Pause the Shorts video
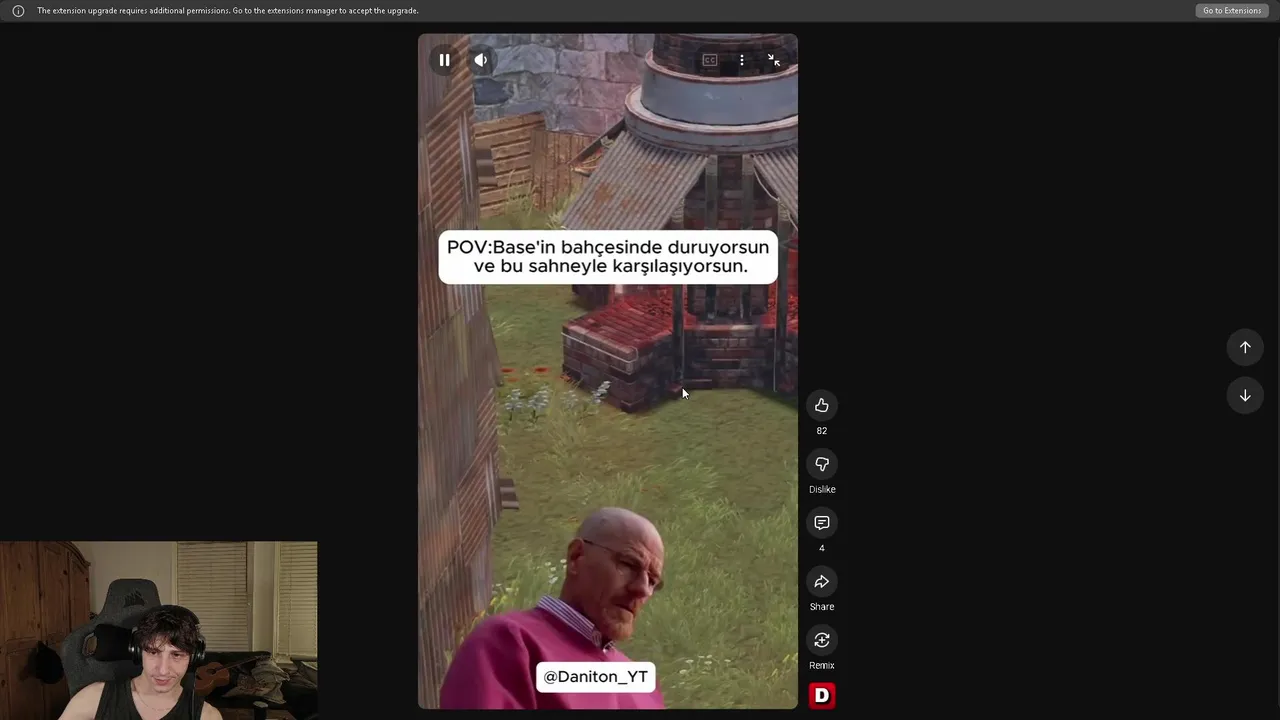Image resolution: width=1280 pixels, height=720 pixels. [x=444, y=60]
